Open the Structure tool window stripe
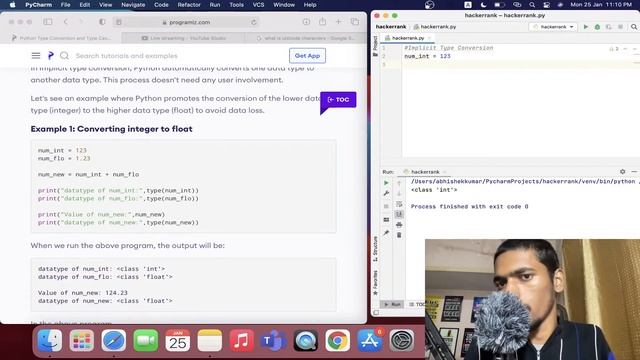Viewport: 640px width, 360px height. click(x=375, y=249)
